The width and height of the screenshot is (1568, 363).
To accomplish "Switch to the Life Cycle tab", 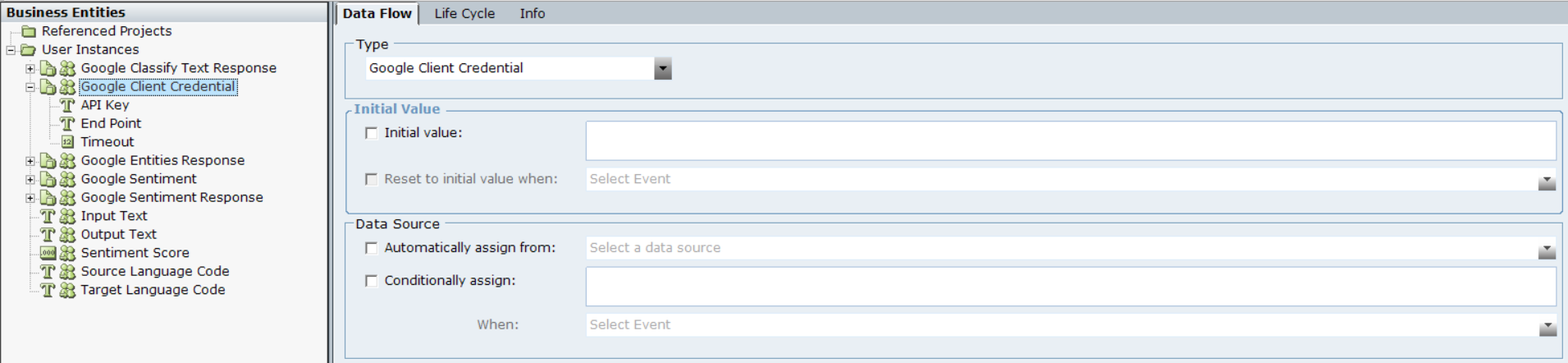I will click(464, 13).
